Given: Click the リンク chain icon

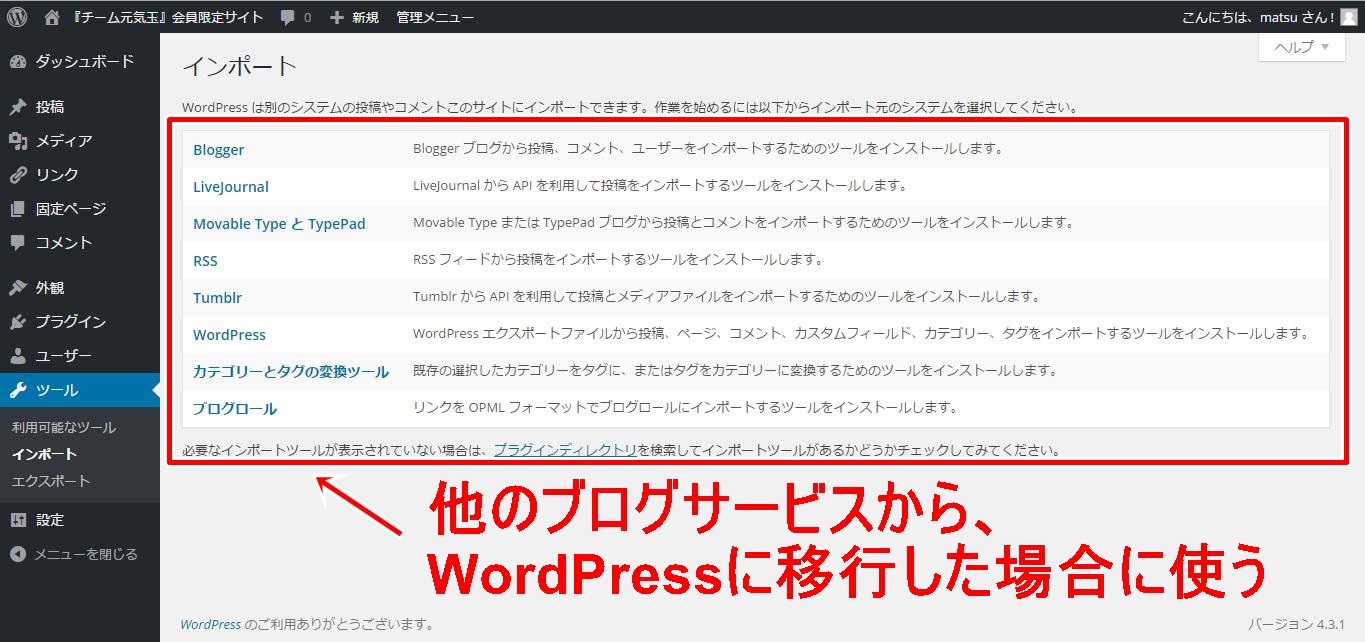Looking at the screenshot, I should pos(17,175).
